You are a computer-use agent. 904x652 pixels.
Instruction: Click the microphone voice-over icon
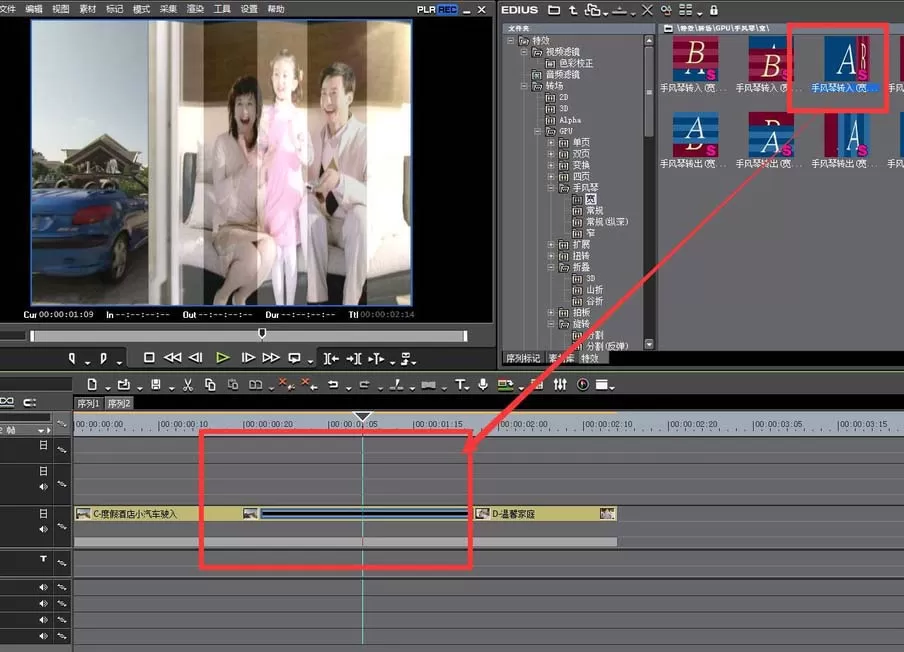tap(483, 385)
